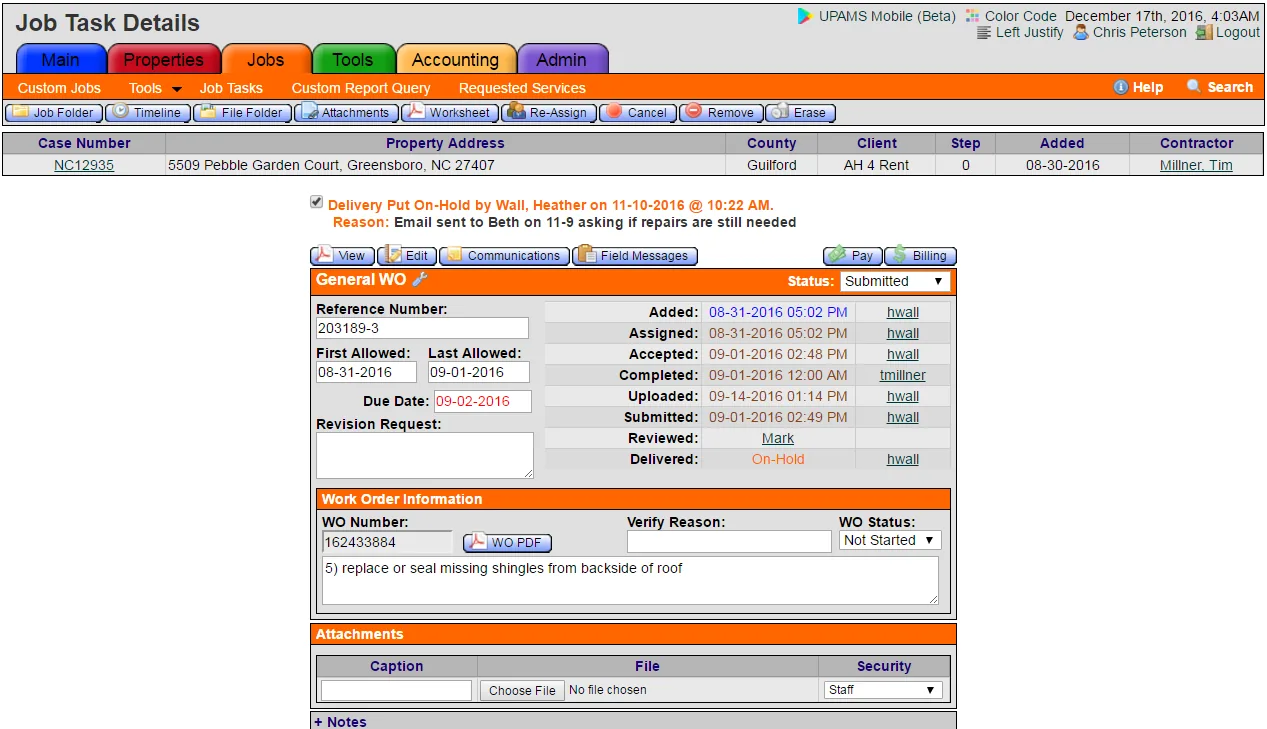Open Job Tasks menu item
This screenshot has height=729, width=1267.
(x=231, y=88)
